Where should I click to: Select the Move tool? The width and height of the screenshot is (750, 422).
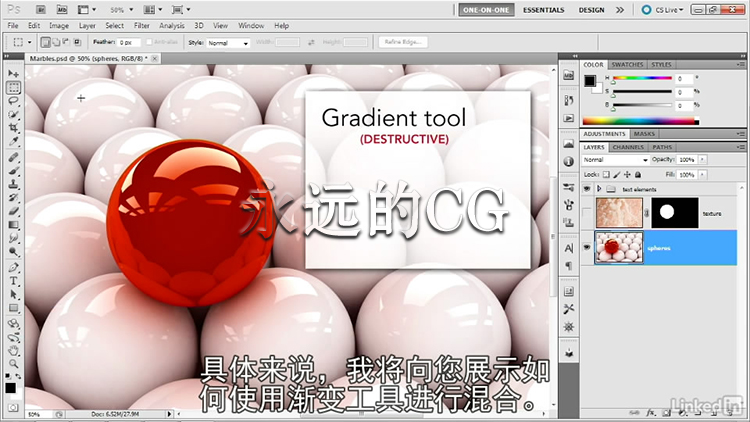pyautogui.click(x=13, y=74)
